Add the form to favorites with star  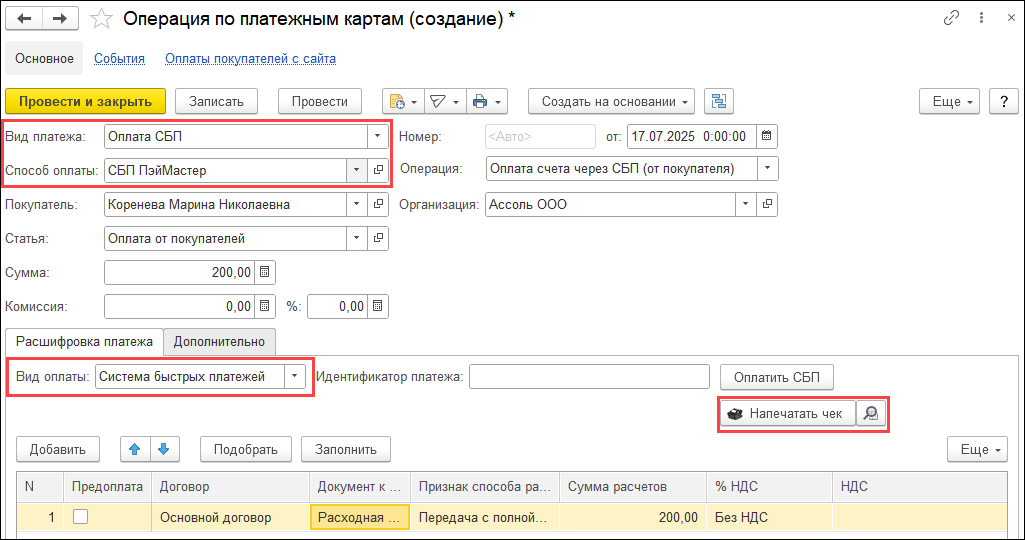[x=101, y=19]
